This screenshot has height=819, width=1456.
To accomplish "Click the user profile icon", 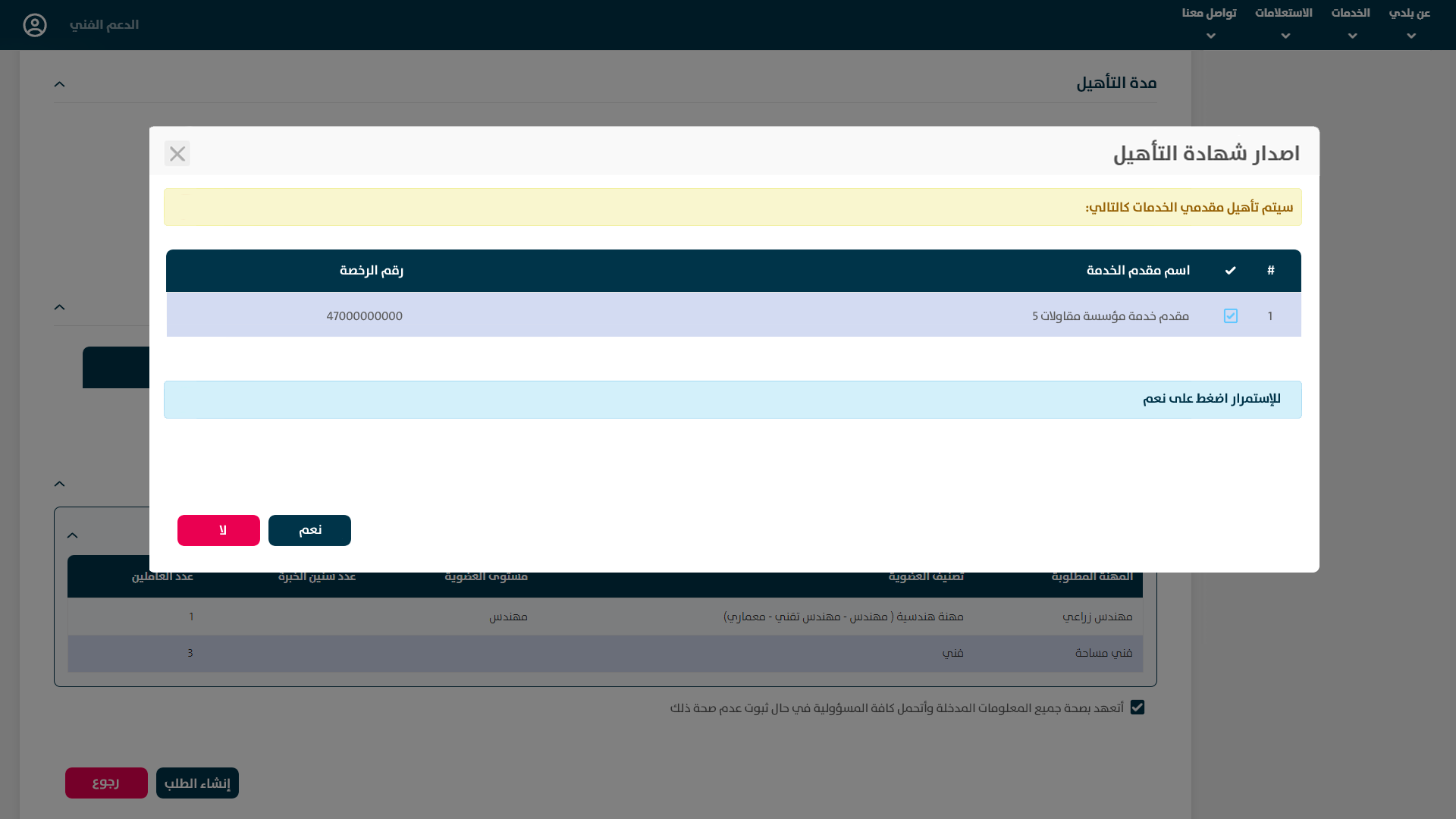I will 35,25.
